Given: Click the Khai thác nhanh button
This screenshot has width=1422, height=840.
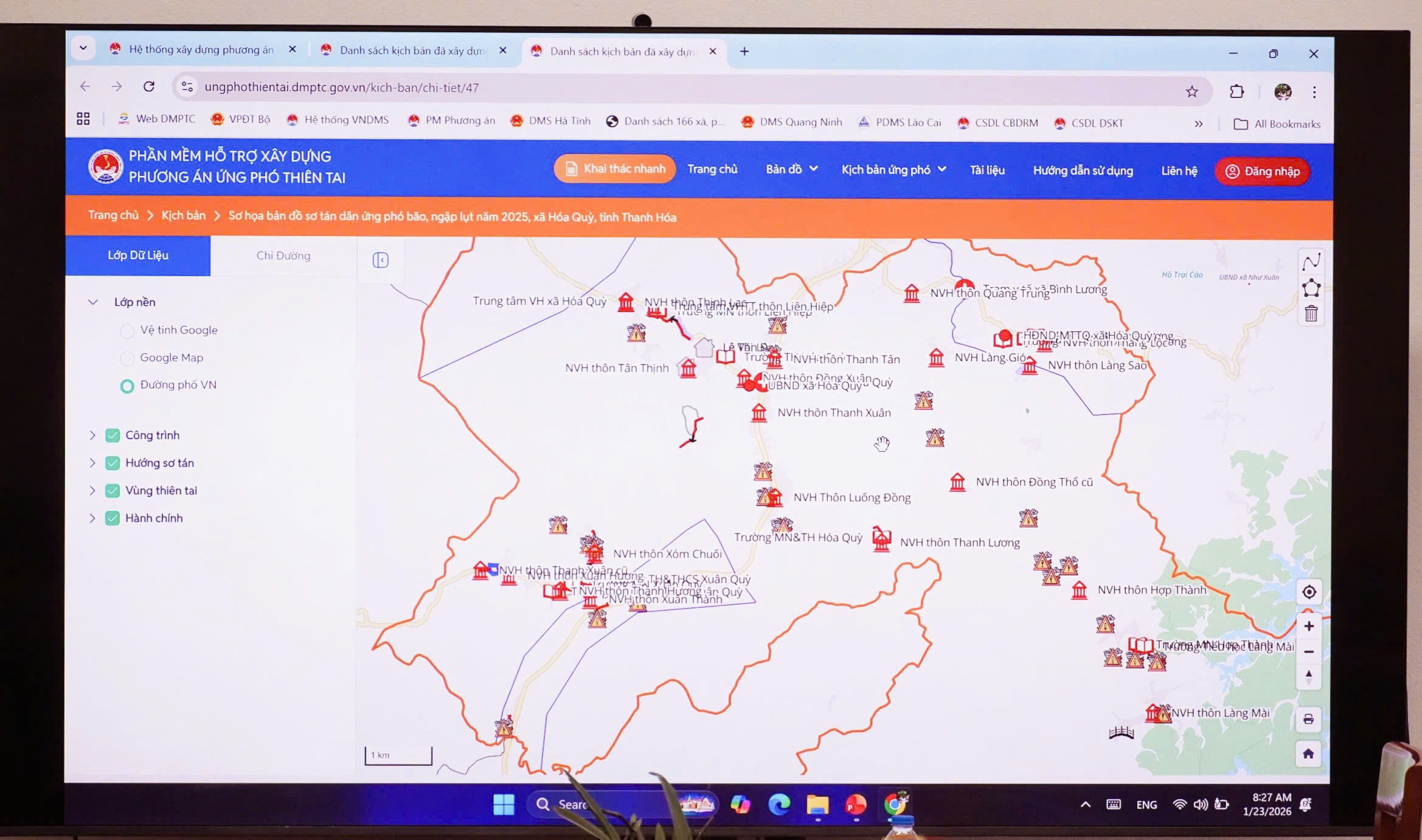Looking at the screenshot, I should pyautogui.click(x=614, y=168).
